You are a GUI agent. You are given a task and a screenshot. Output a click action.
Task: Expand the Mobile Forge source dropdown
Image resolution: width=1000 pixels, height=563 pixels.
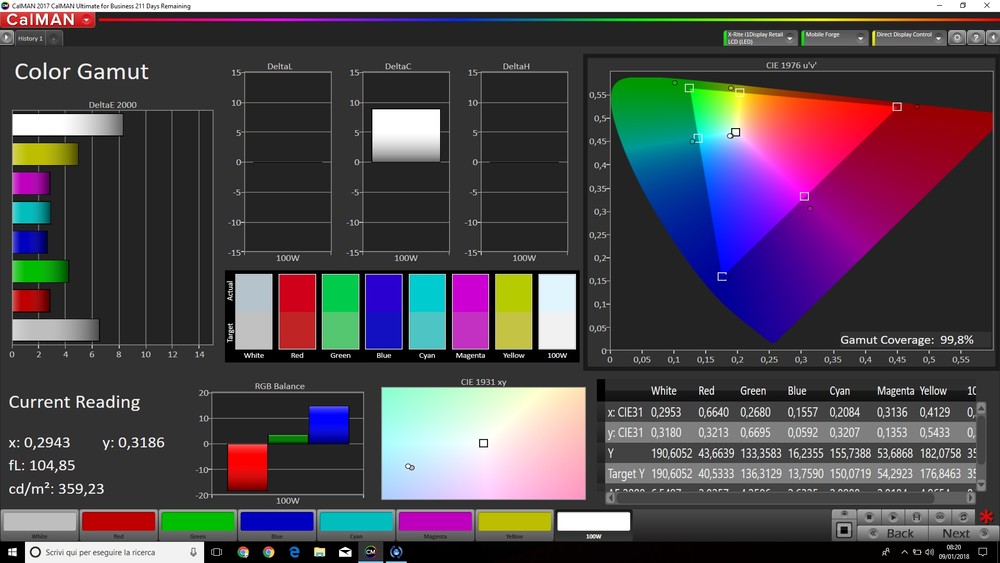point(861,38)
